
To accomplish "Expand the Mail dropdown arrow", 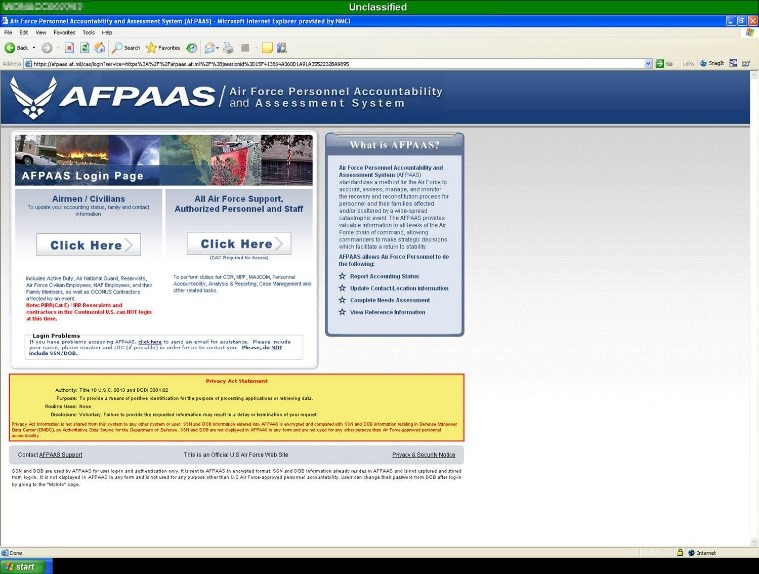I will tap(217, 47).
